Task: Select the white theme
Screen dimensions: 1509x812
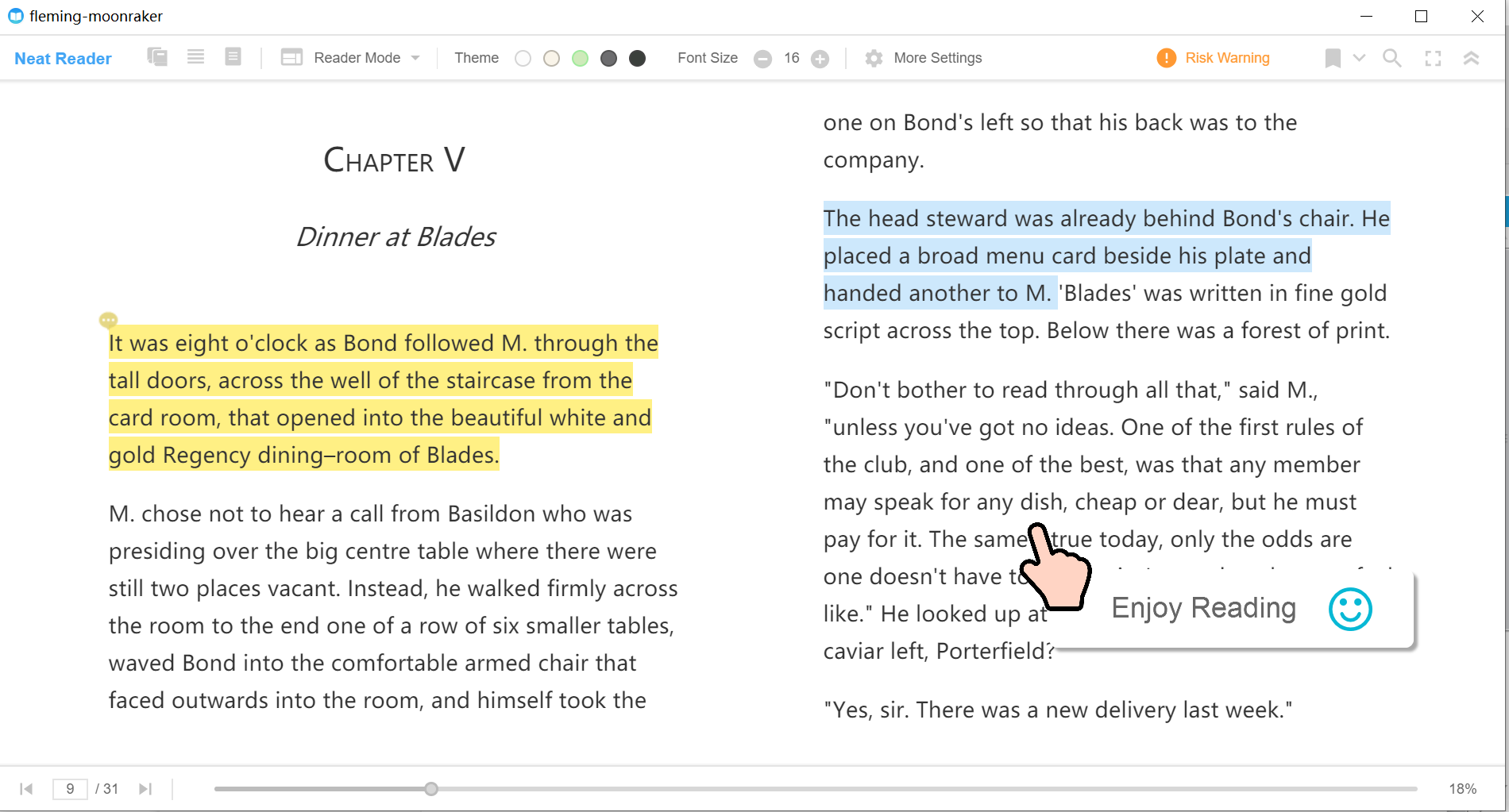Action: click(x=523, y=58)
